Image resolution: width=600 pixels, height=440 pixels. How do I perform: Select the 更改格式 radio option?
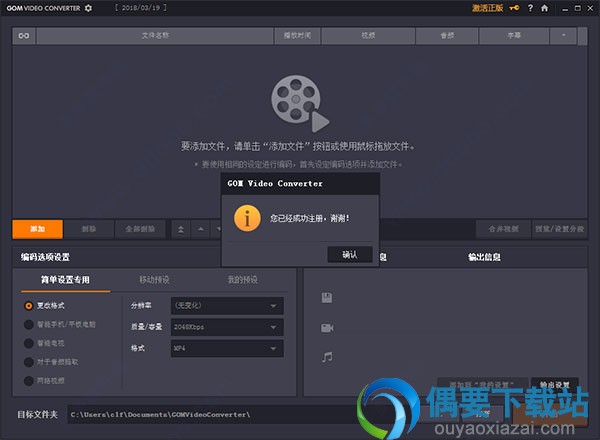(45, 306)
